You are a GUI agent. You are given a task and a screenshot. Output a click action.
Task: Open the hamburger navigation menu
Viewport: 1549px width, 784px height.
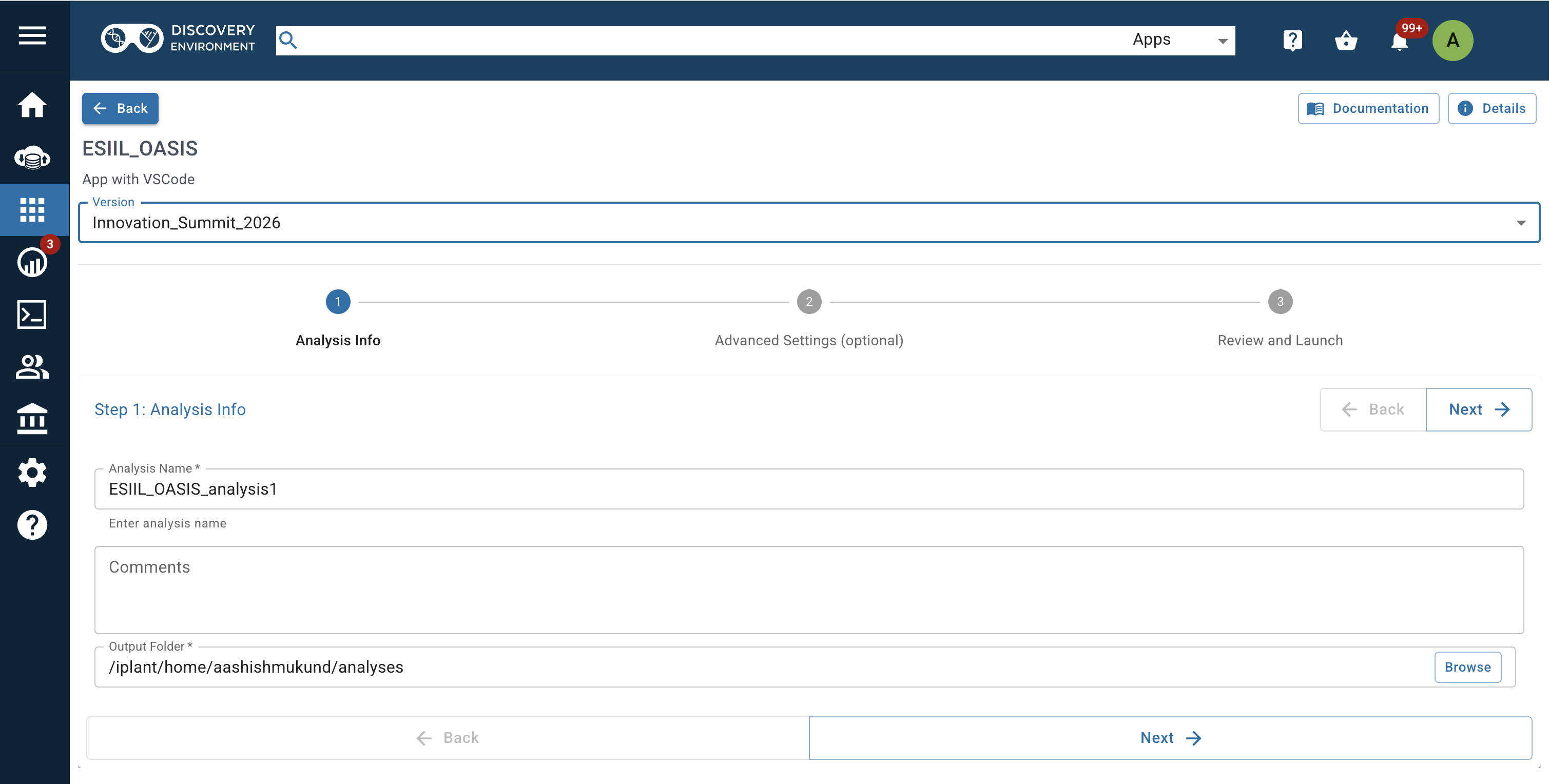tap(32, 36)
